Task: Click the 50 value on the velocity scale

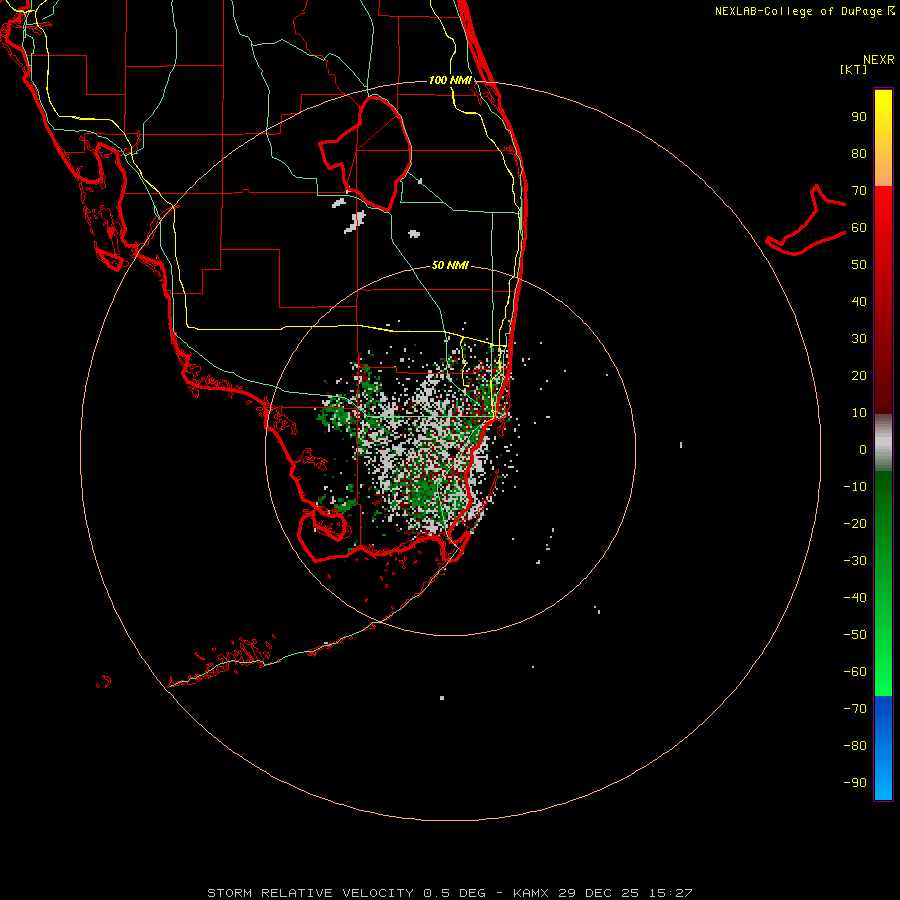Action: (x=859, y=265)
